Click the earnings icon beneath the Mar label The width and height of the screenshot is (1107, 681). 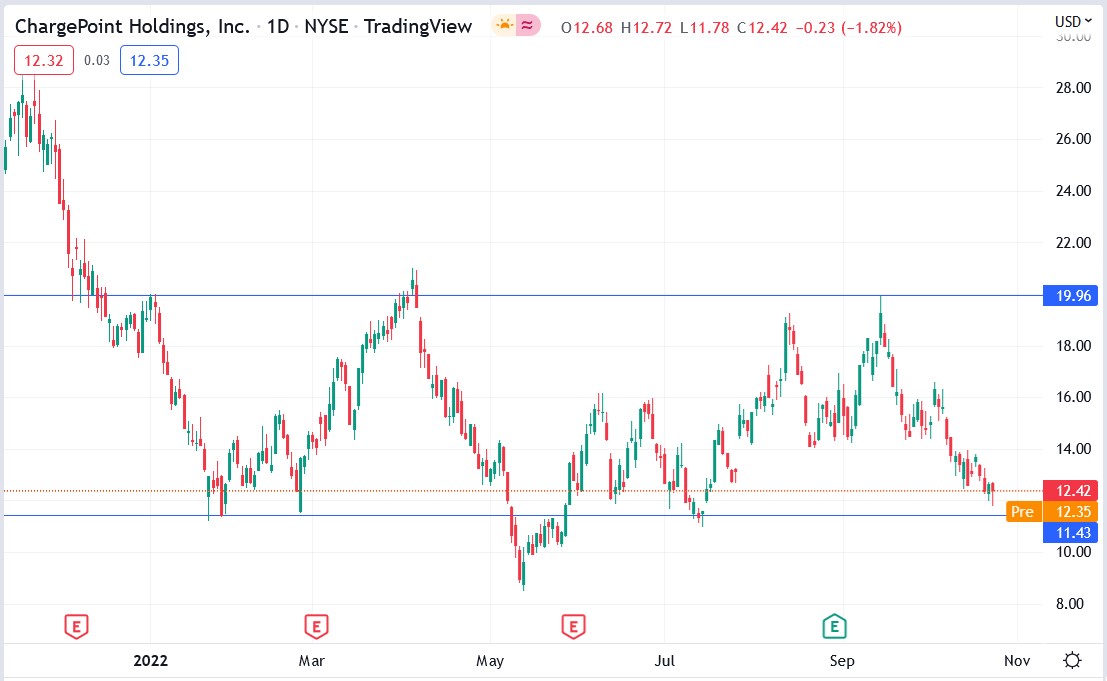coord(315,625)
